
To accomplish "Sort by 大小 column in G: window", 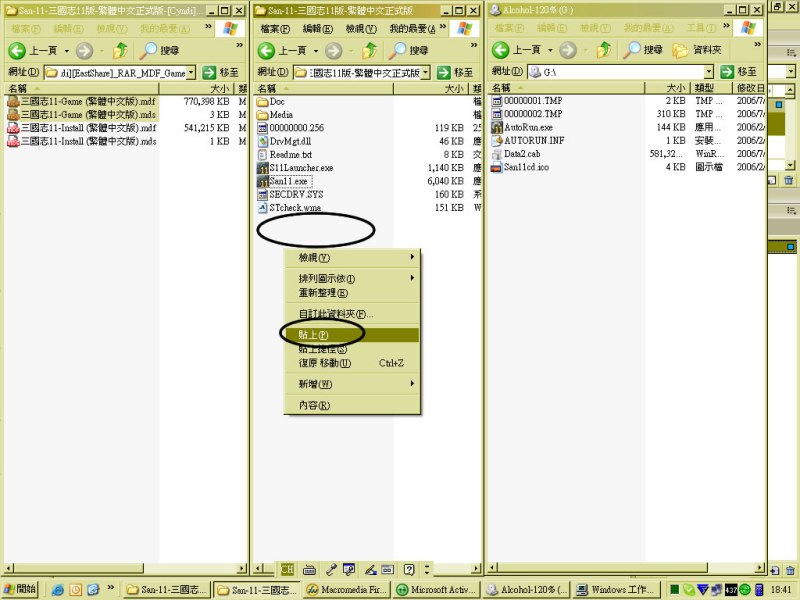I will (667, 88).
